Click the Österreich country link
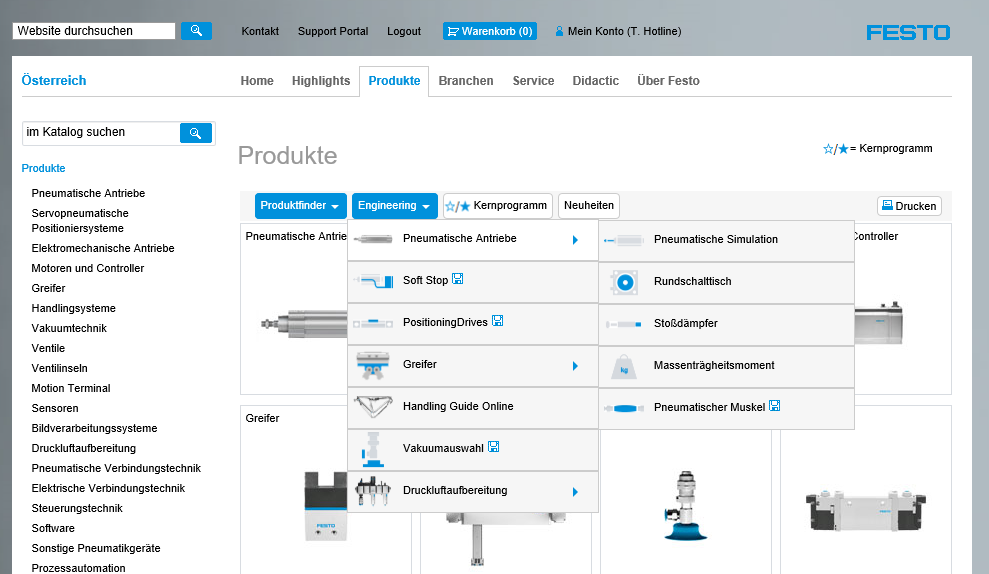This screenshot has width=989, height=574. tap(54, 81)
